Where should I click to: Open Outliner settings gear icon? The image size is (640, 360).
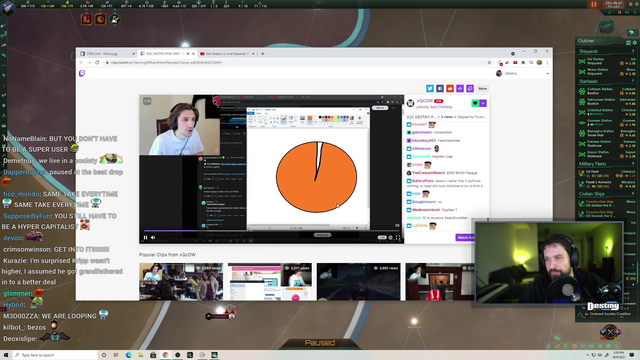click(x=635, y=42)
